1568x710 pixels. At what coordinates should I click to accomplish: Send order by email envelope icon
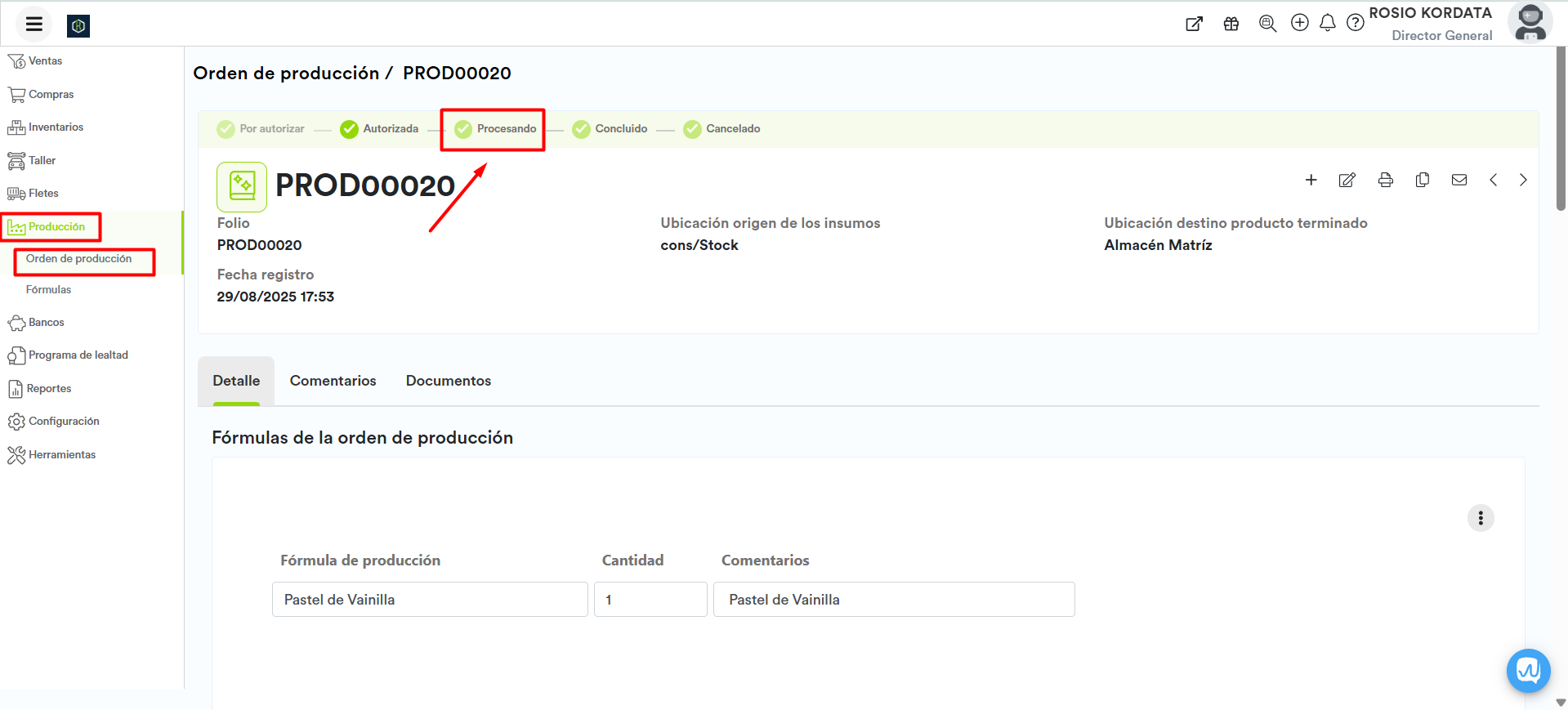[1459, 180]
